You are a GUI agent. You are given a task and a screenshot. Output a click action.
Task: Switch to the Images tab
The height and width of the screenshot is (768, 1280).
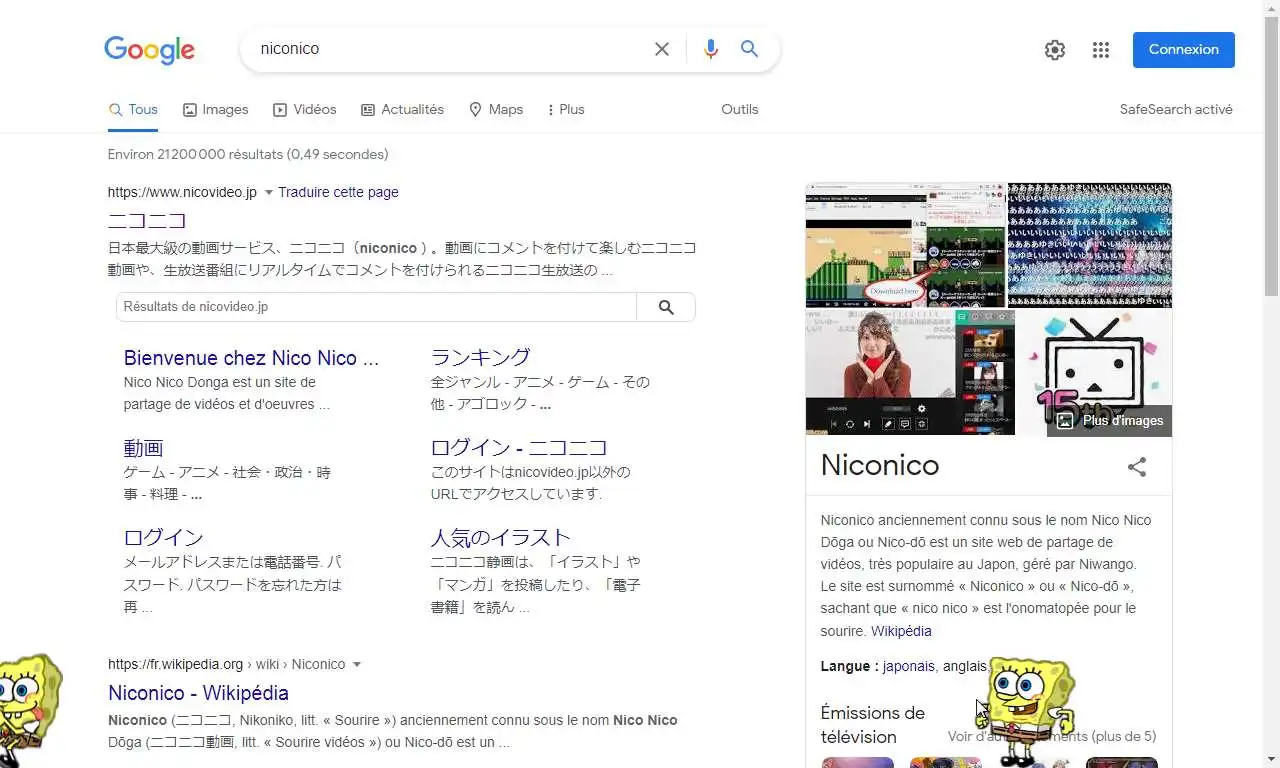tap(215, 110)
